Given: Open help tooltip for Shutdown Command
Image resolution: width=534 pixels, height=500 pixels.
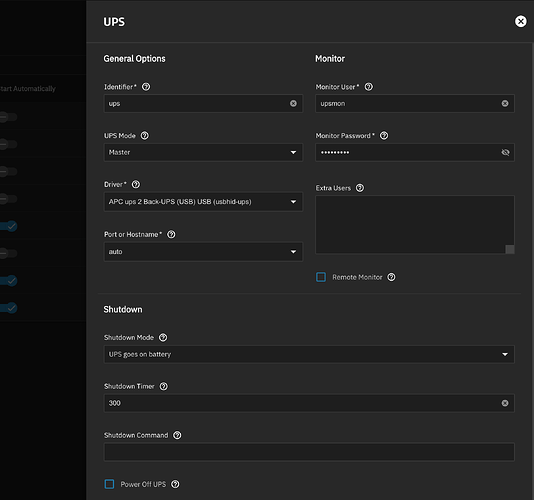Looking at the screenshot, I should coord(177,435).
